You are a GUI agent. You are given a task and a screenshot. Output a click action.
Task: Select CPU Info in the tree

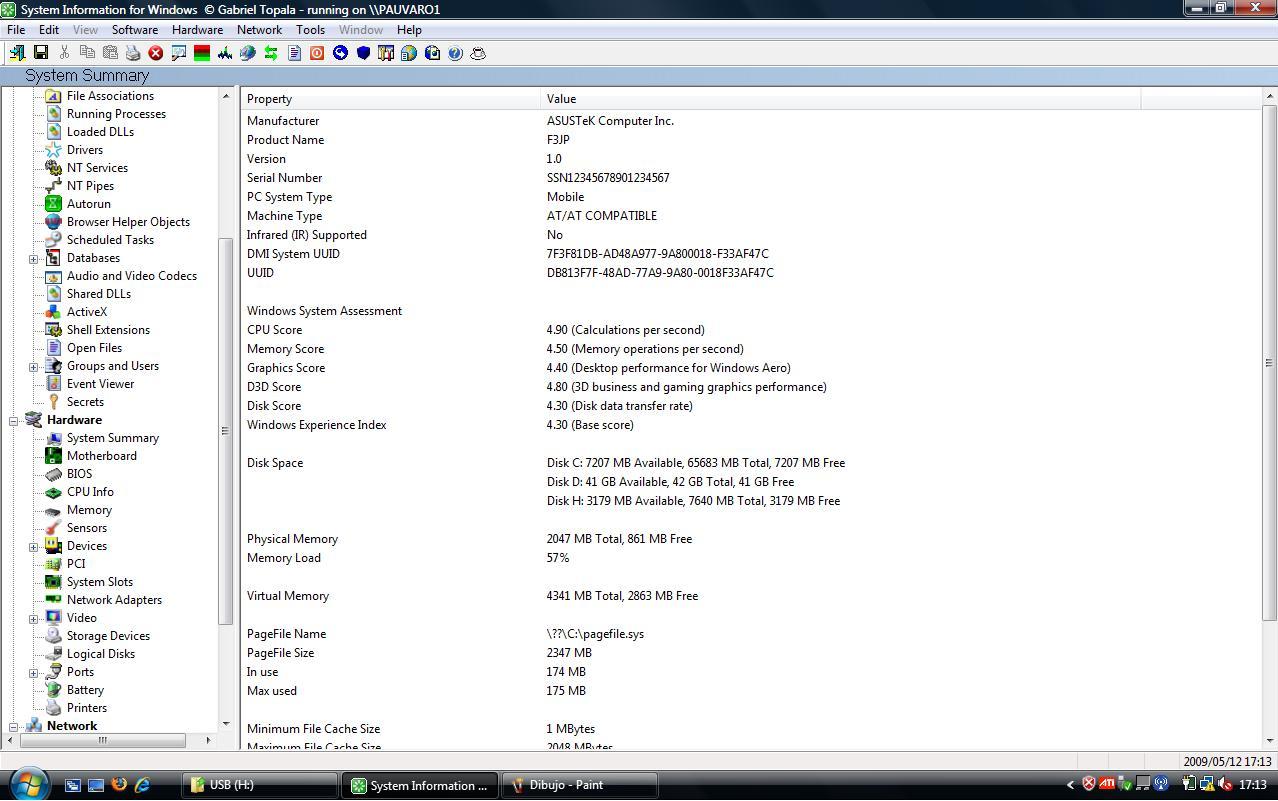(90, 492)
